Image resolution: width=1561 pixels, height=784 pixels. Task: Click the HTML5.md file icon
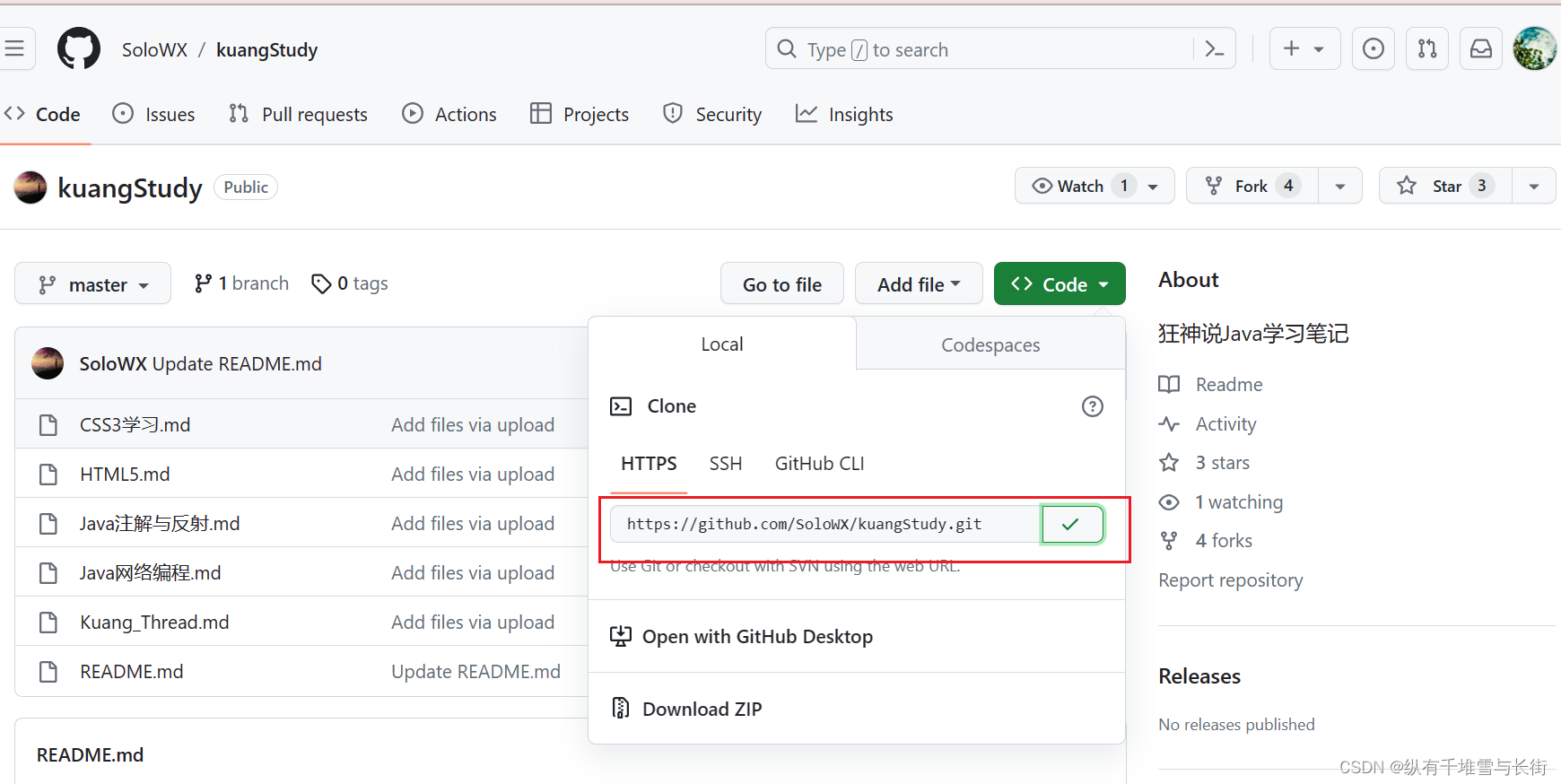pyautogui.click(x=48, y=475)
